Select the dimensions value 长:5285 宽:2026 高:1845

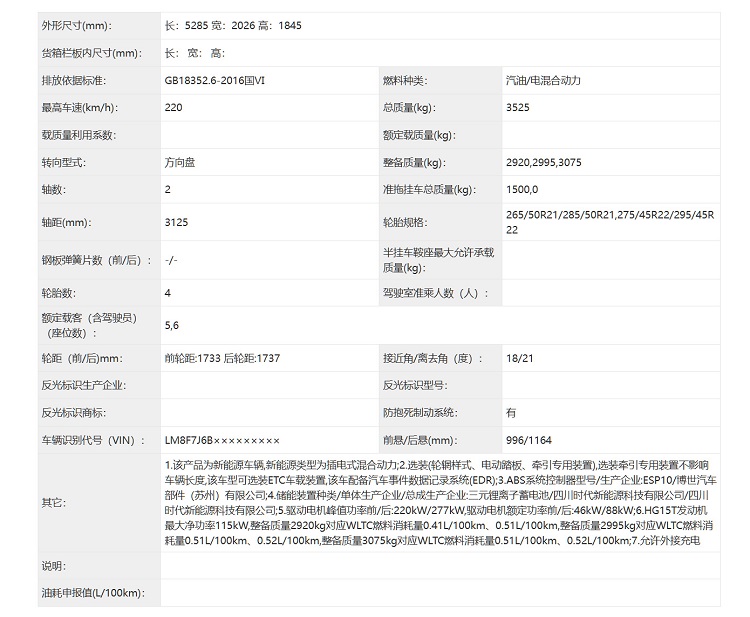tap(233, 26)
